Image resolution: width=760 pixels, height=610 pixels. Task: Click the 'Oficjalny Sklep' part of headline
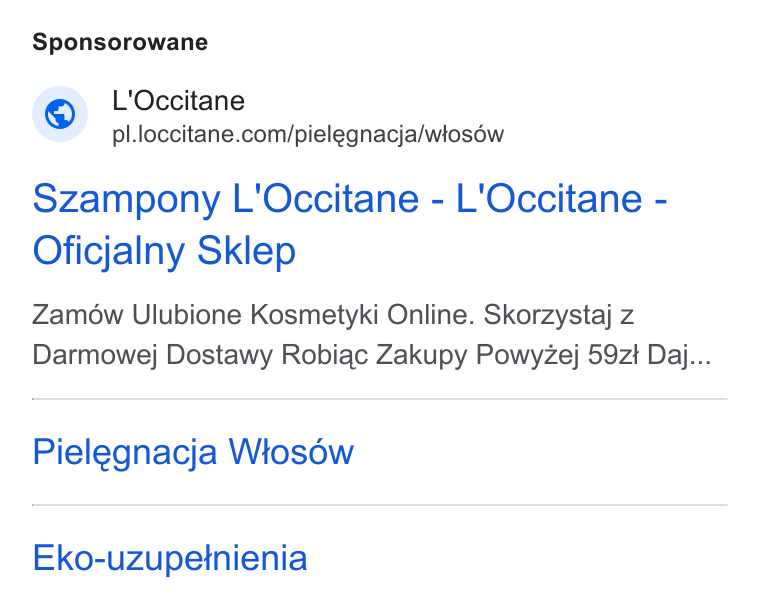click(164, 251)
